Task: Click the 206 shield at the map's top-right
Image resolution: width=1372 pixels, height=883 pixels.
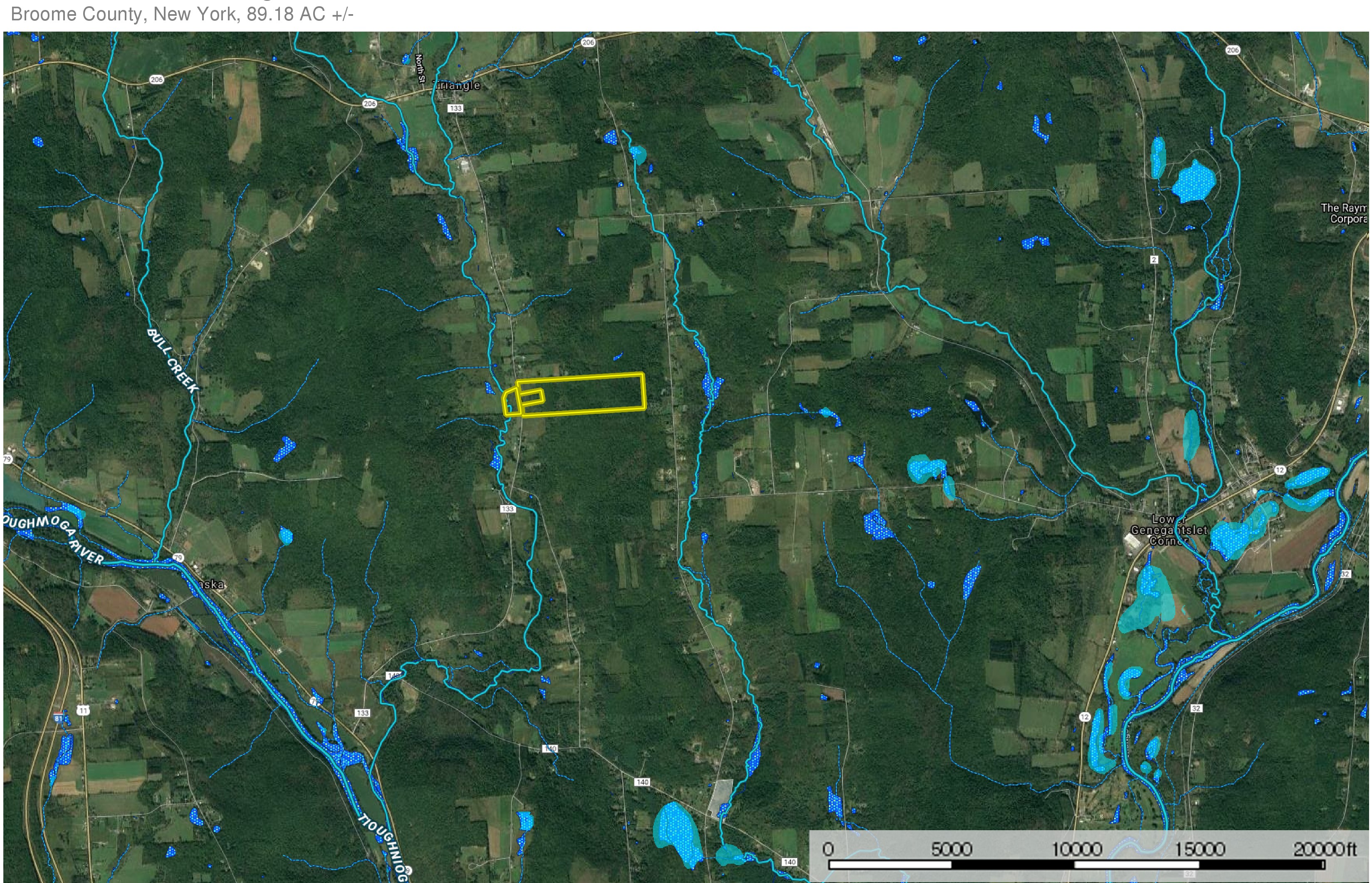Action: coord(1233,50)
